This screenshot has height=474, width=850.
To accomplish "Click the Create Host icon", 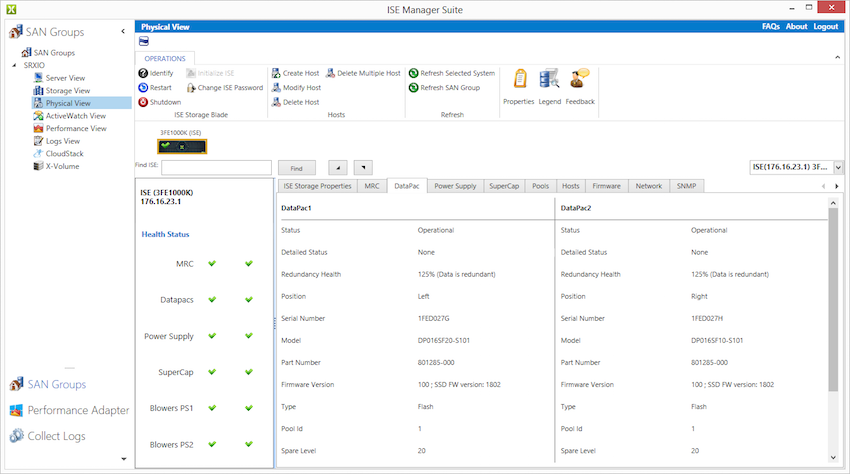I will click(x=276, y=73).
